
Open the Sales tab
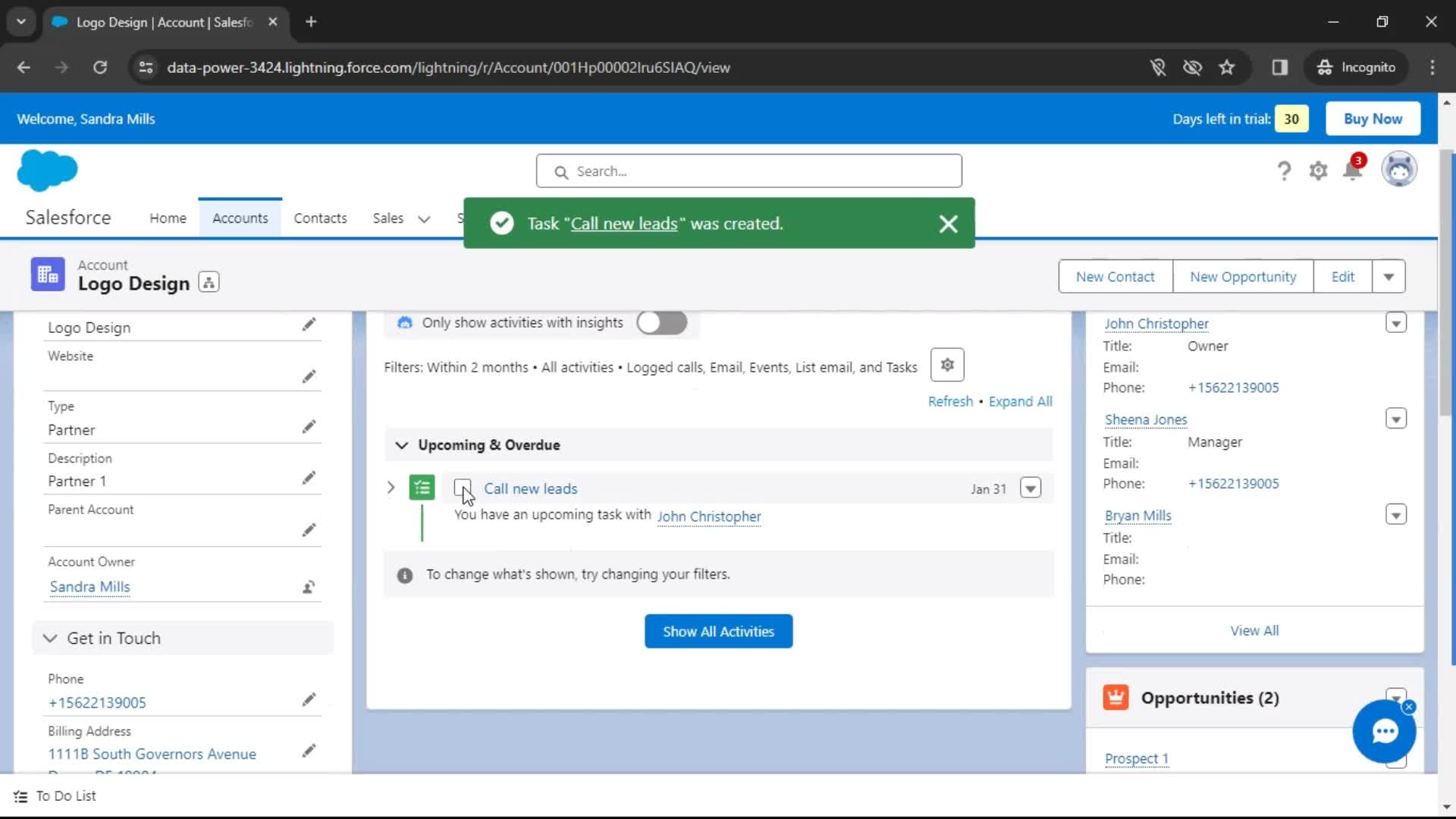click(388, 218)
